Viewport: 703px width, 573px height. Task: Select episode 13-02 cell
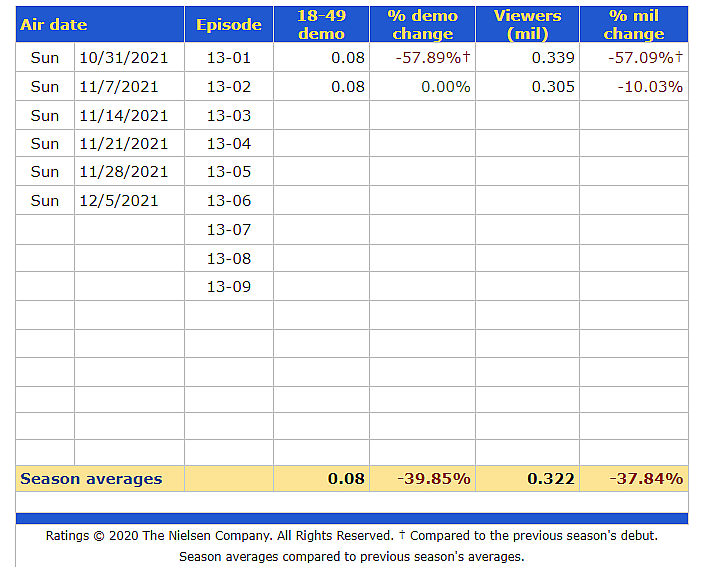(x=229, y=87)
